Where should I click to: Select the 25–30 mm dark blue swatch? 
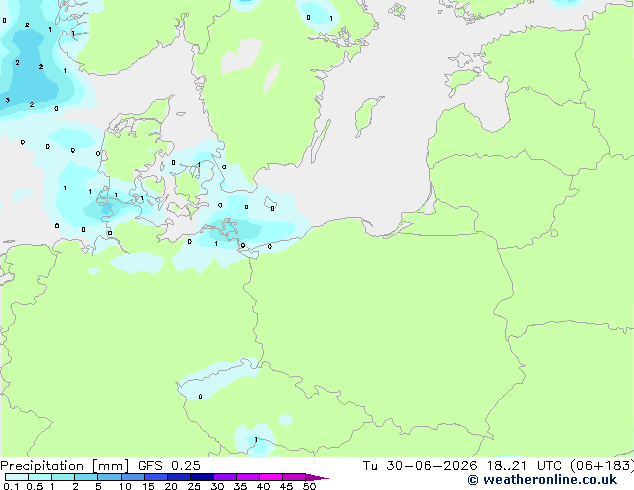coord(202,477)
